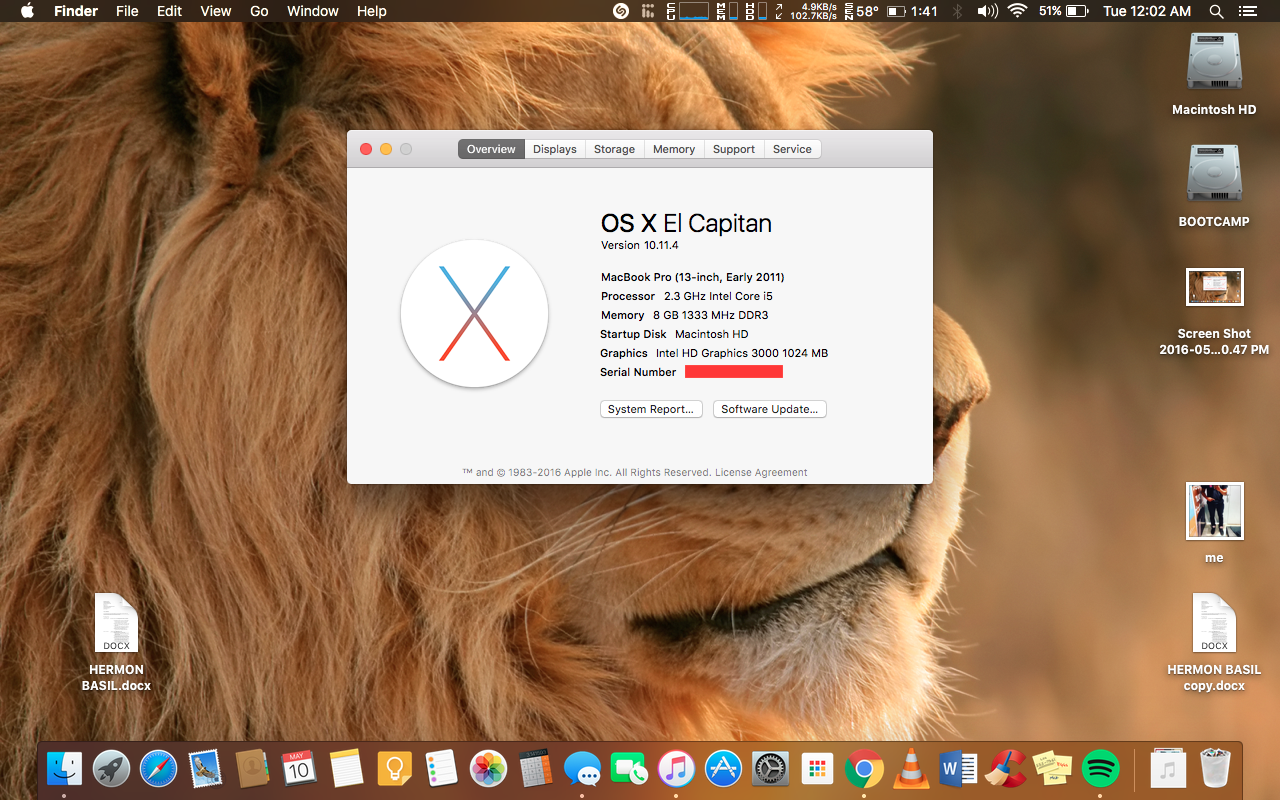Click the Wi-Fi status icon
The height and width of the screenshot is (800, 1280).
pyautogui.click(x=1018, y=11)
